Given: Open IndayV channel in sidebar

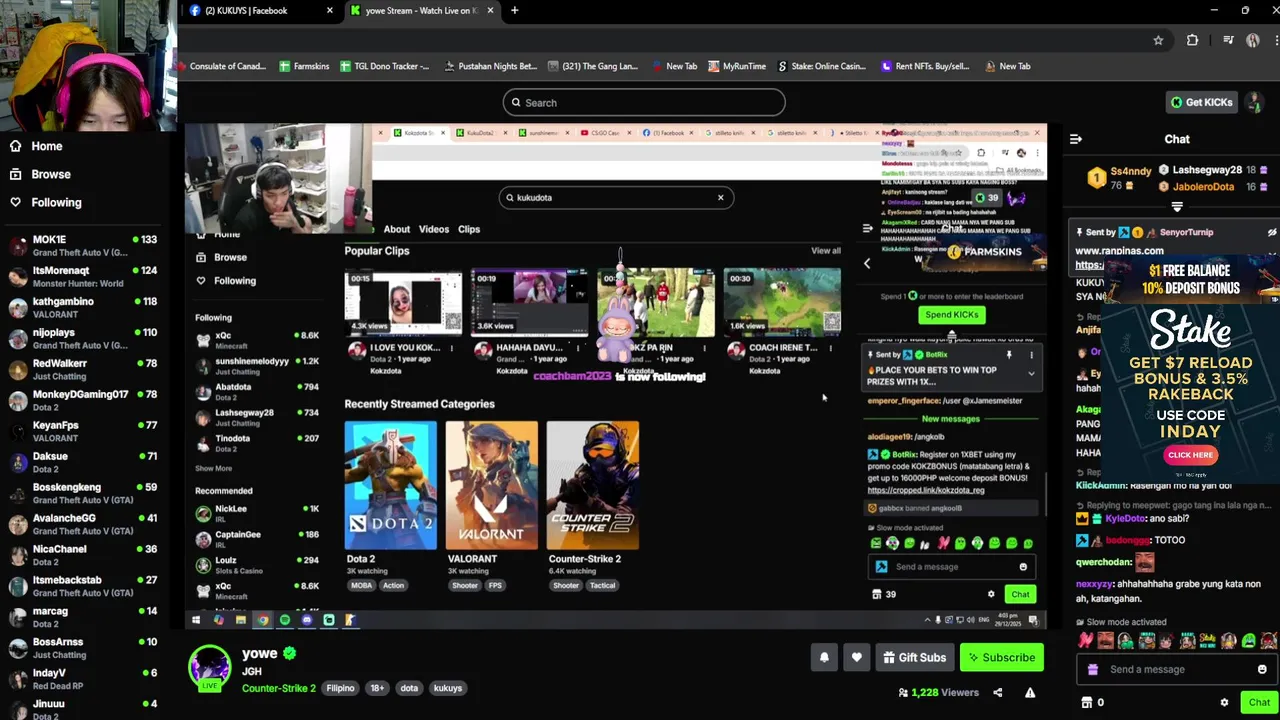Looking at the screenshot, I should pyautogui.click(x=83, y=679).
